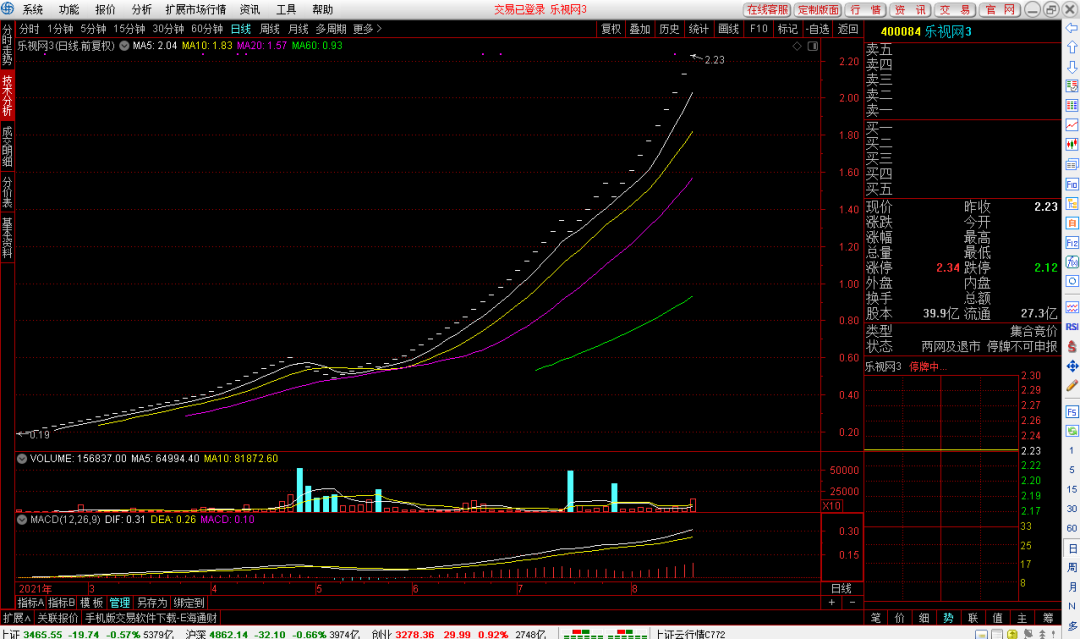The image size is (1080, 639).
Task: Click the F10 icon in the right sidebar
Action: pos(1071,185)
